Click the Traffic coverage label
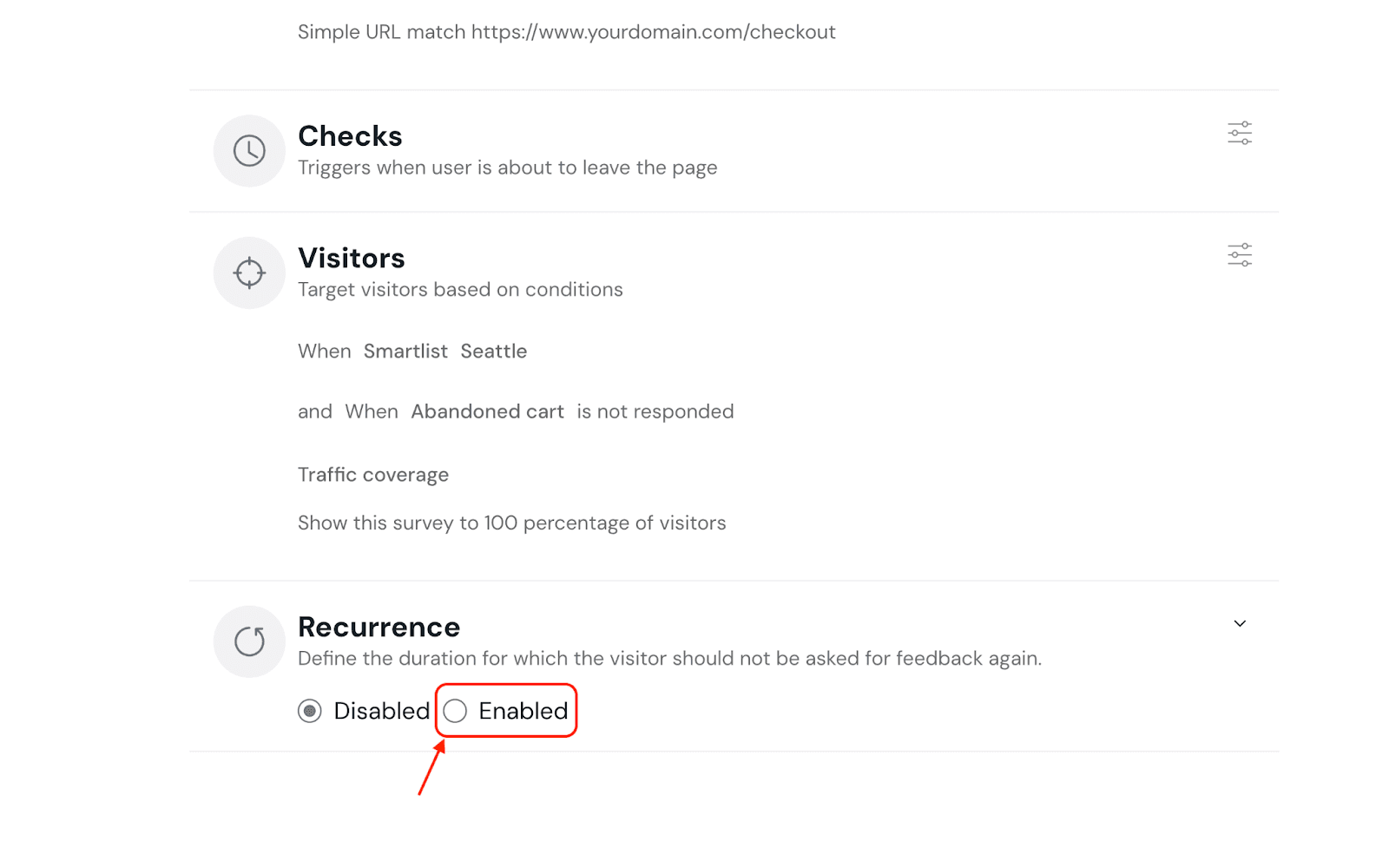The height and width of the screenshot is (868, 1389). click(x=373, y=475)
